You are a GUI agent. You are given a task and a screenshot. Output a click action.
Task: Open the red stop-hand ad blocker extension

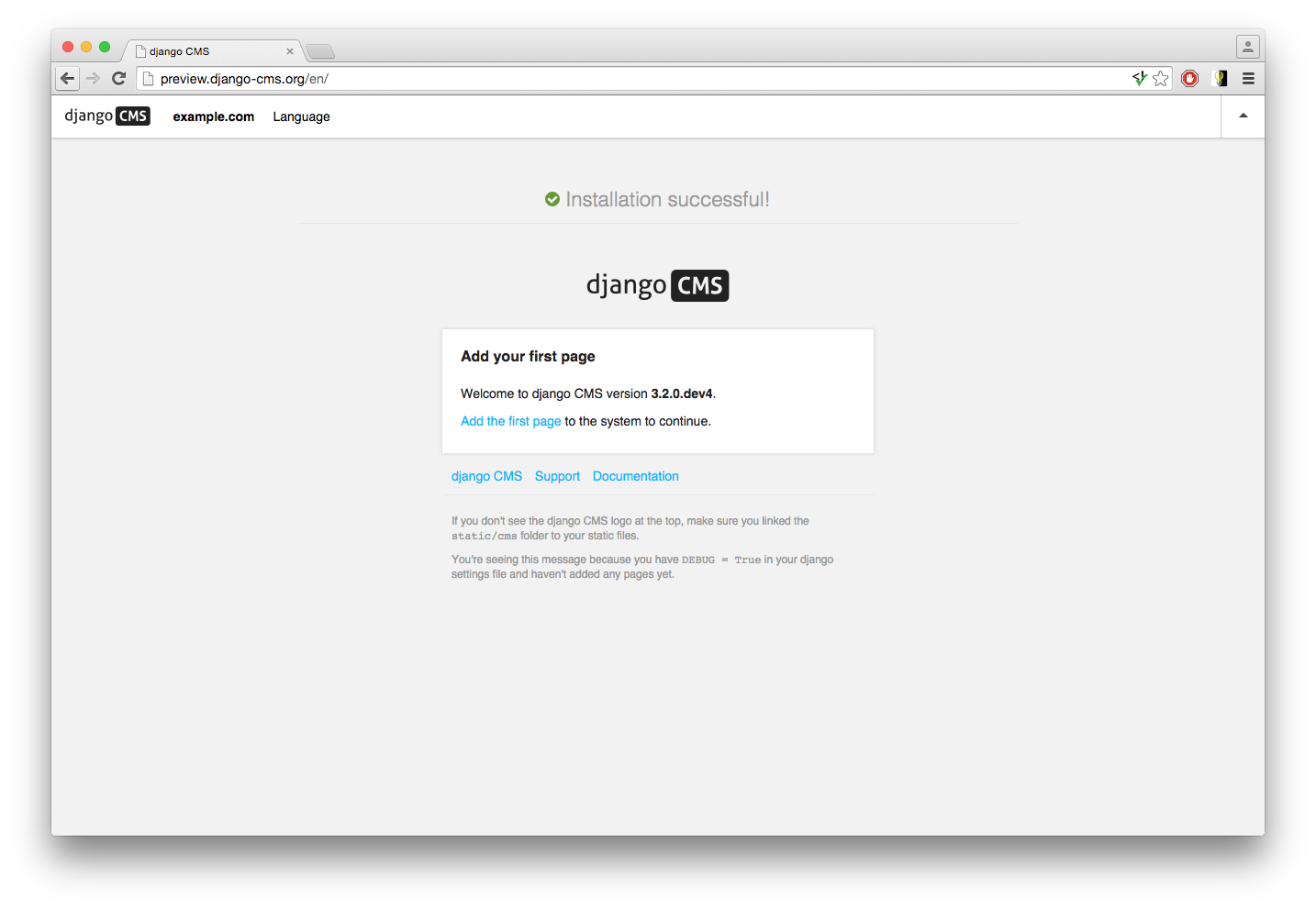coord(1190,79)
